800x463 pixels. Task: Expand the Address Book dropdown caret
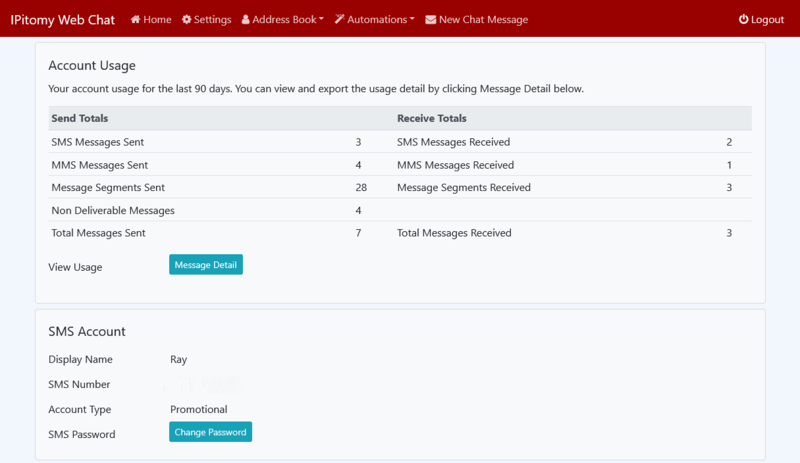coord(321,20)
